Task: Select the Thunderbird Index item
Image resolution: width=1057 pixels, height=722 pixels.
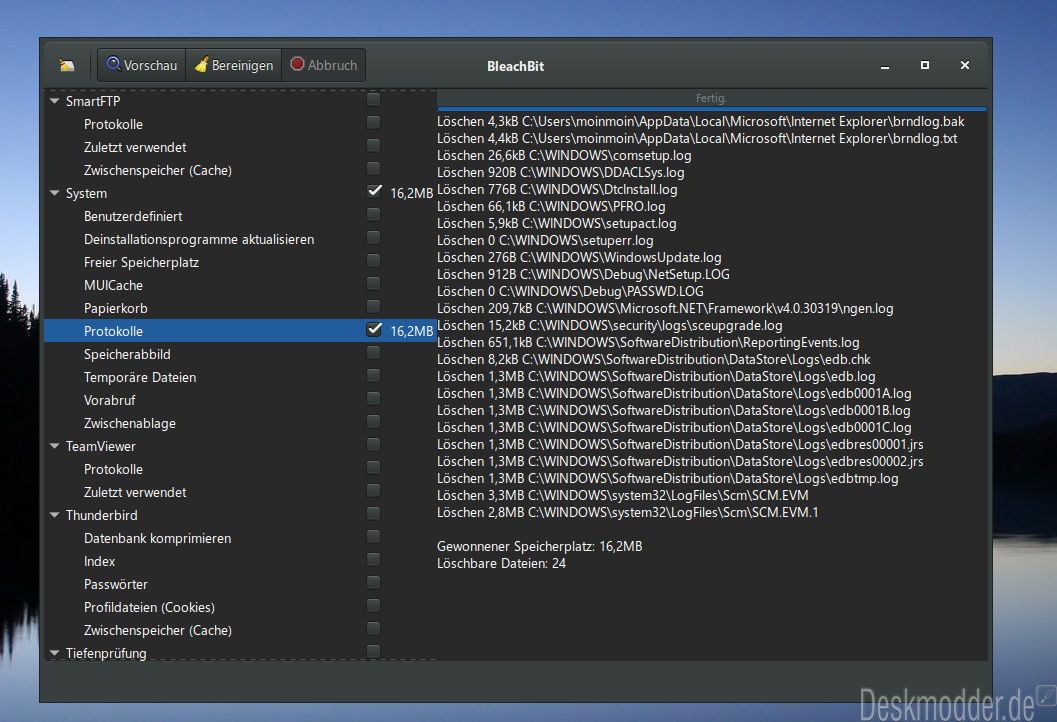Action: coord(99,562)
